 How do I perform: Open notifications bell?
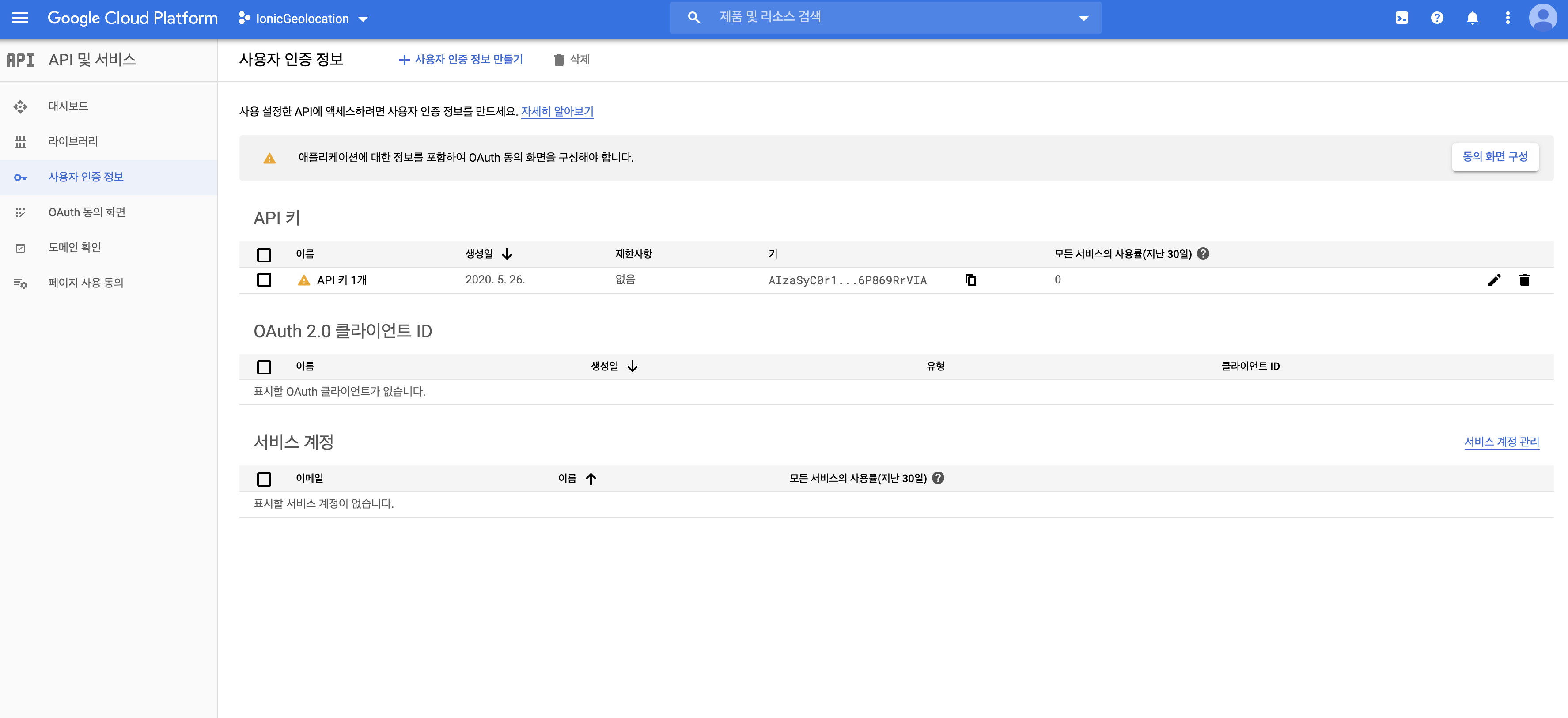[x=1472, y=18]
